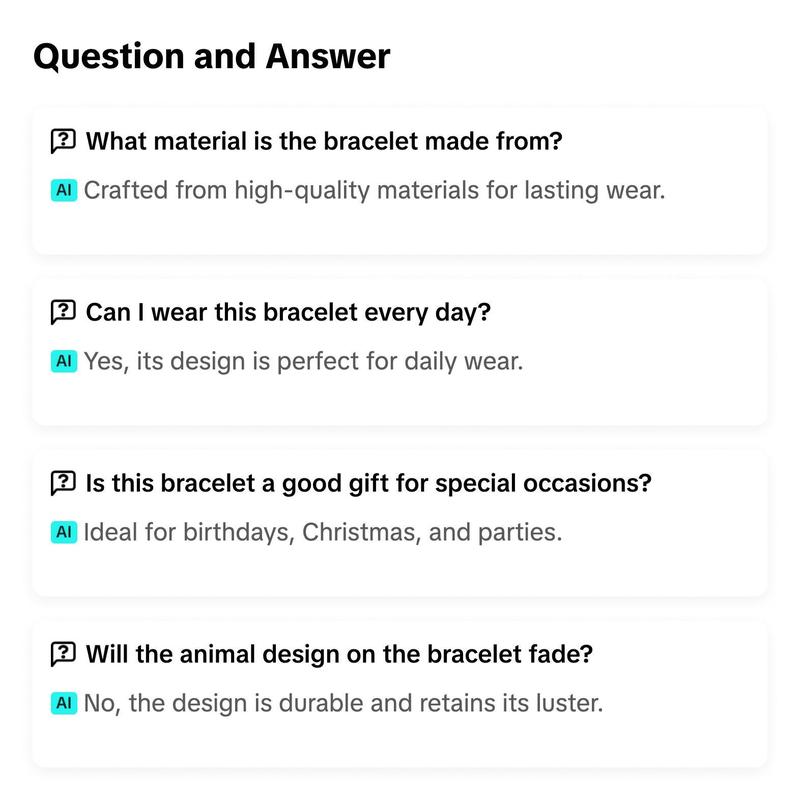The width and height of the screenshot is (800, 800).
Task: Select question about gift for special occasions
Action: pyautogui.click(x=368, y=483)
